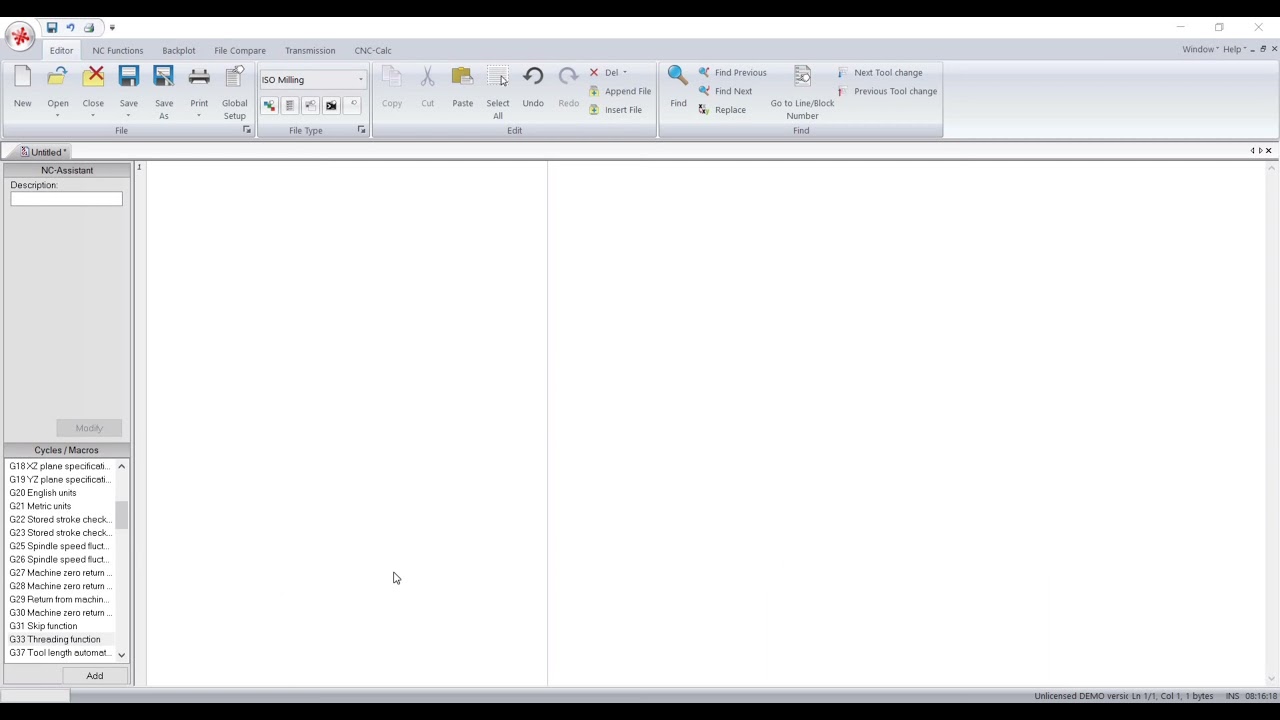
Task: Click the last small icon under ISO Milling
Action: (352, 105)
